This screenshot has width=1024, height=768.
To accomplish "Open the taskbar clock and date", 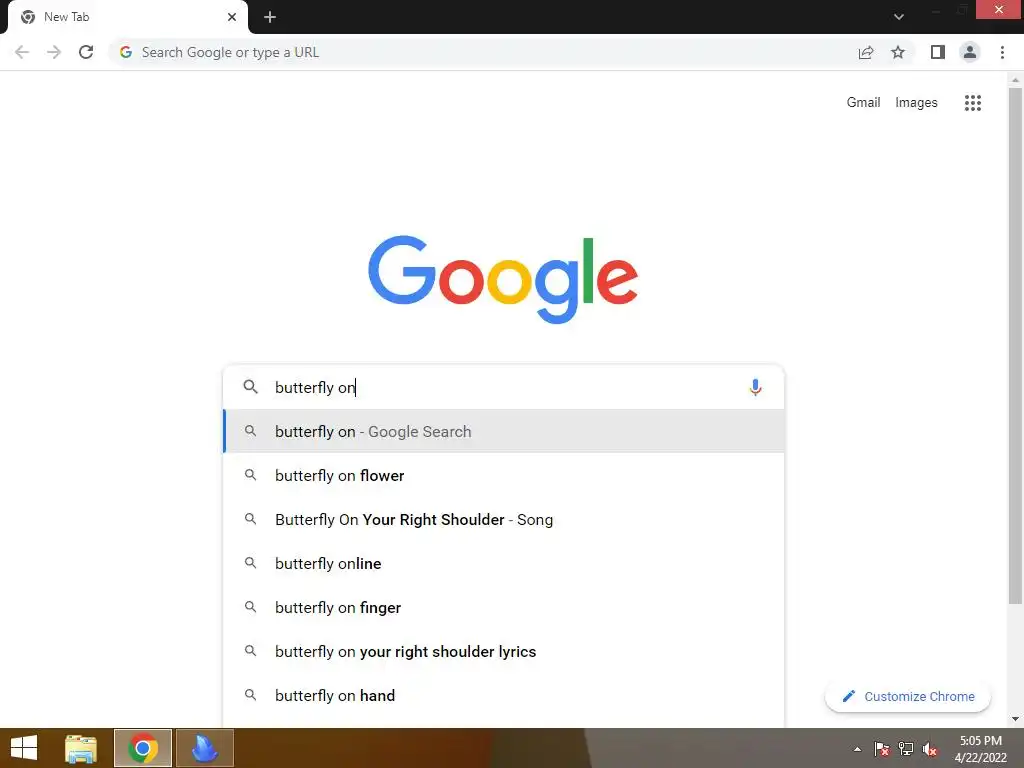I will (980, 749).
